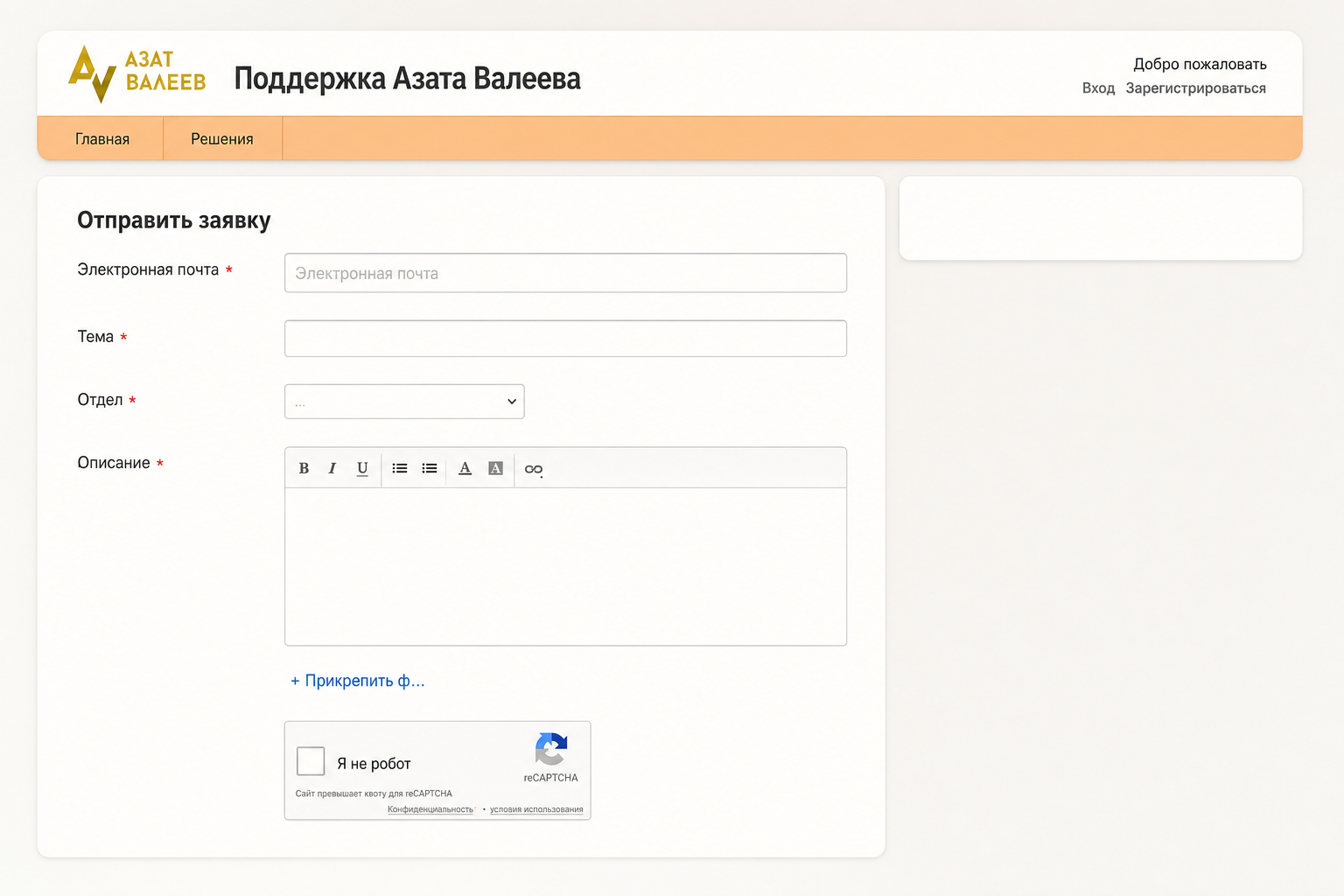The image size is (1344, 896).
Task: Focus the Электронная почта input field
Action: 565,273
